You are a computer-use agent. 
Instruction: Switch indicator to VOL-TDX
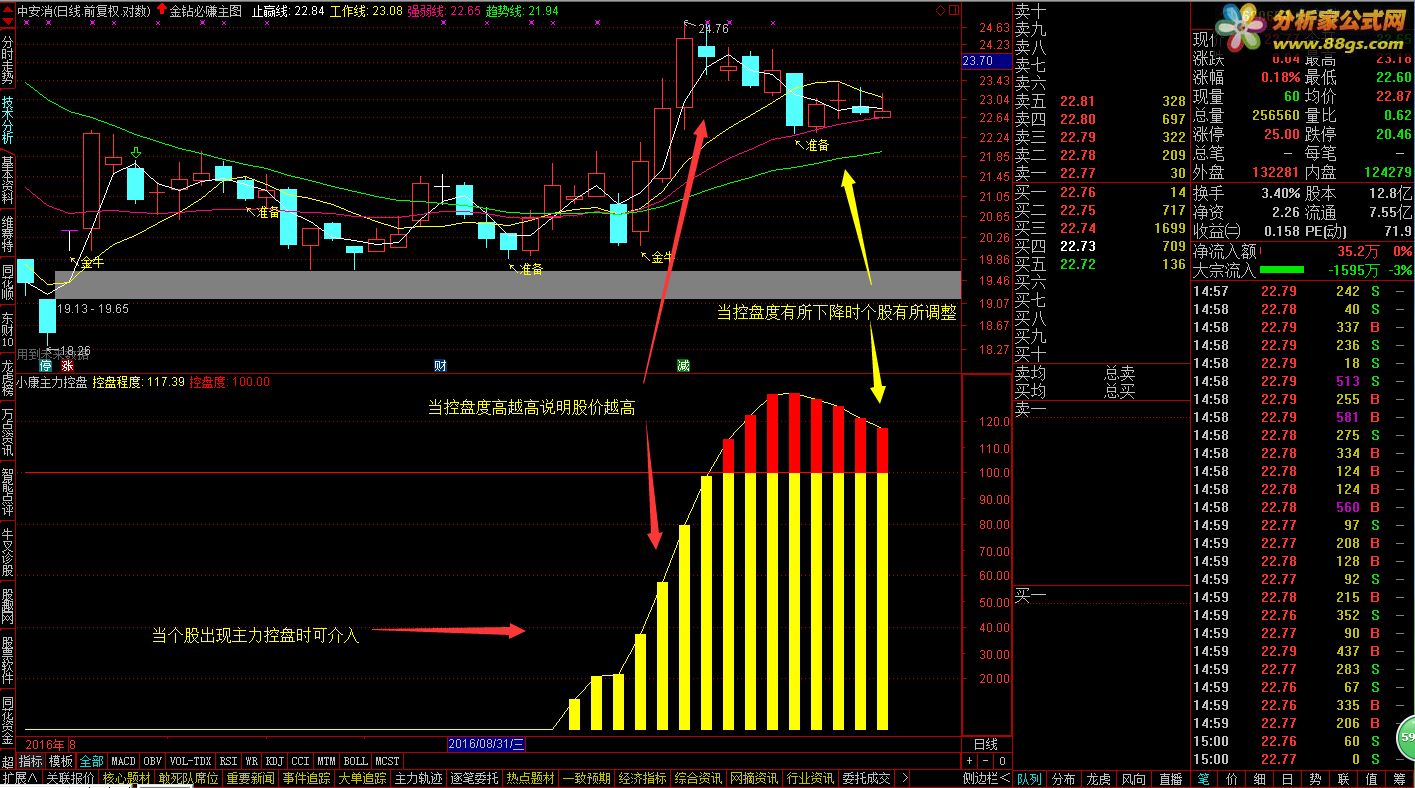190,762
